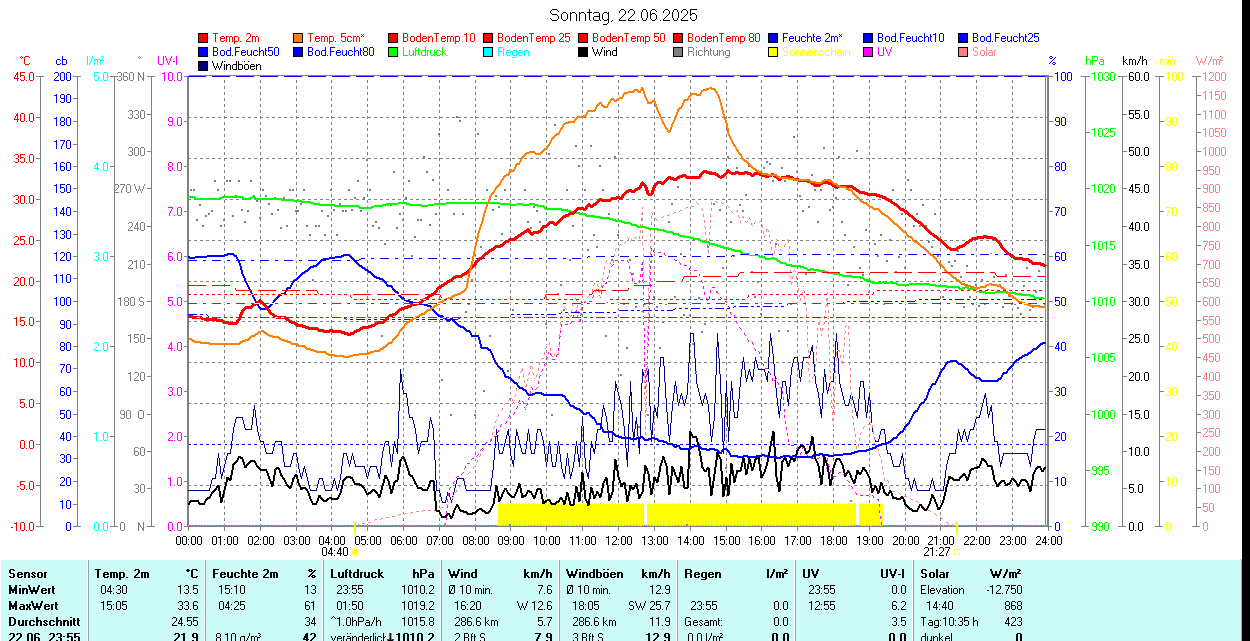Click the Luftdruck column header in table
The image size is (1250, 641).
tap(357, 574)
